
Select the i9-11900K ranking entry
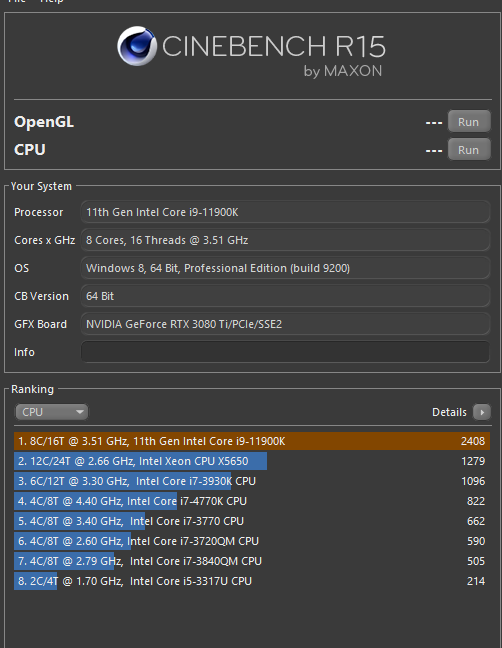point(252,441)
